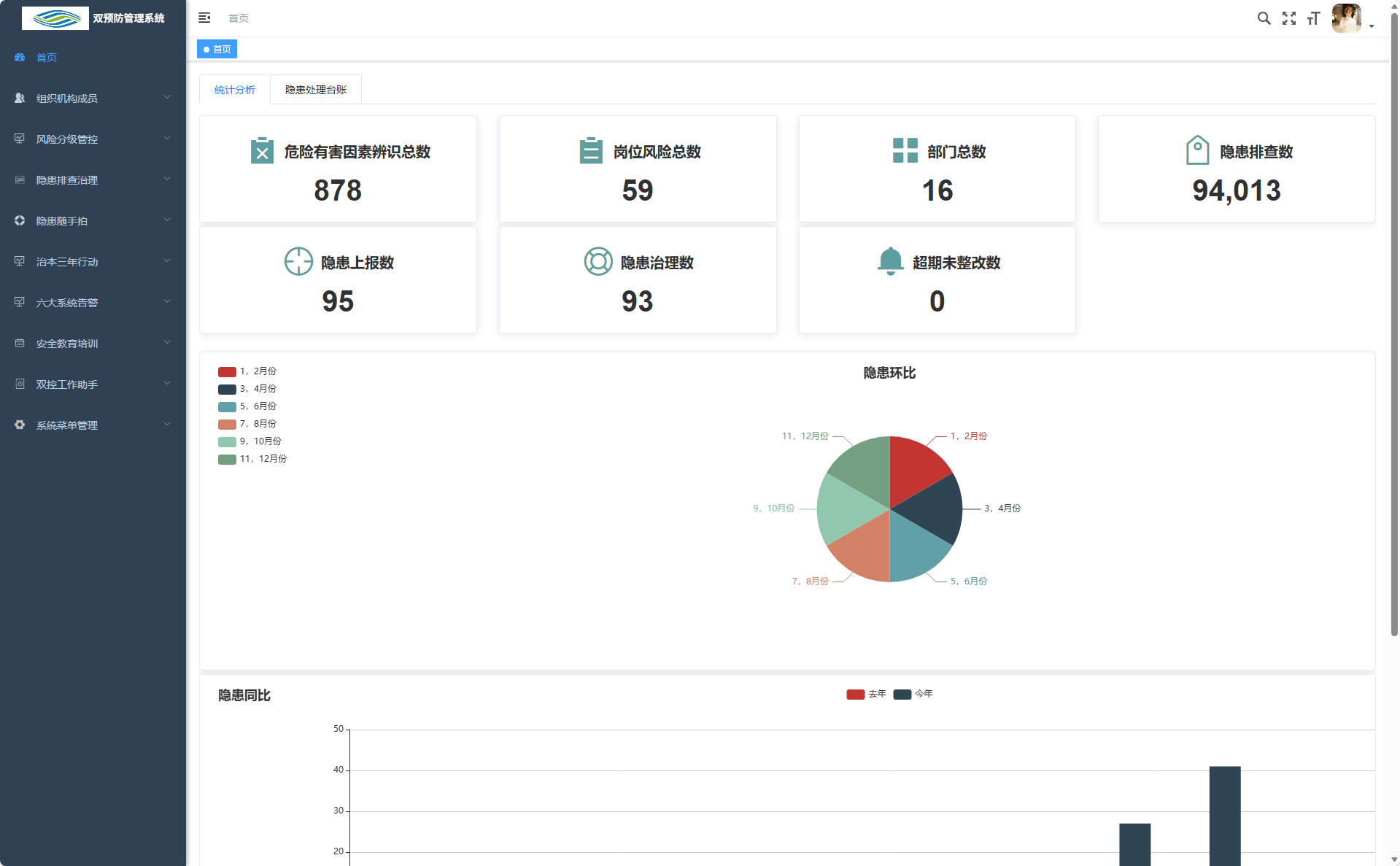Click the 首页 dashboard icon in sidebar
1400x866 pixels.
pos(20,57)
